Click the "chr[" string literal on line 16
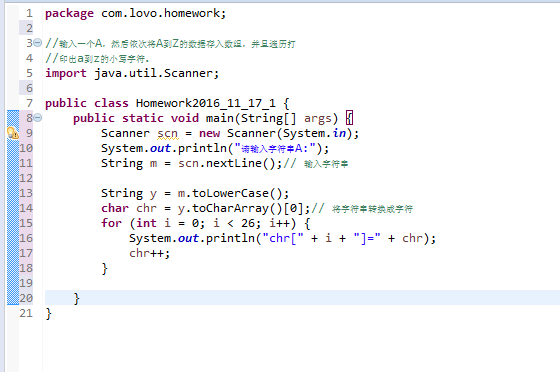Viewport: 560px width, 372px height. [283, 238]
